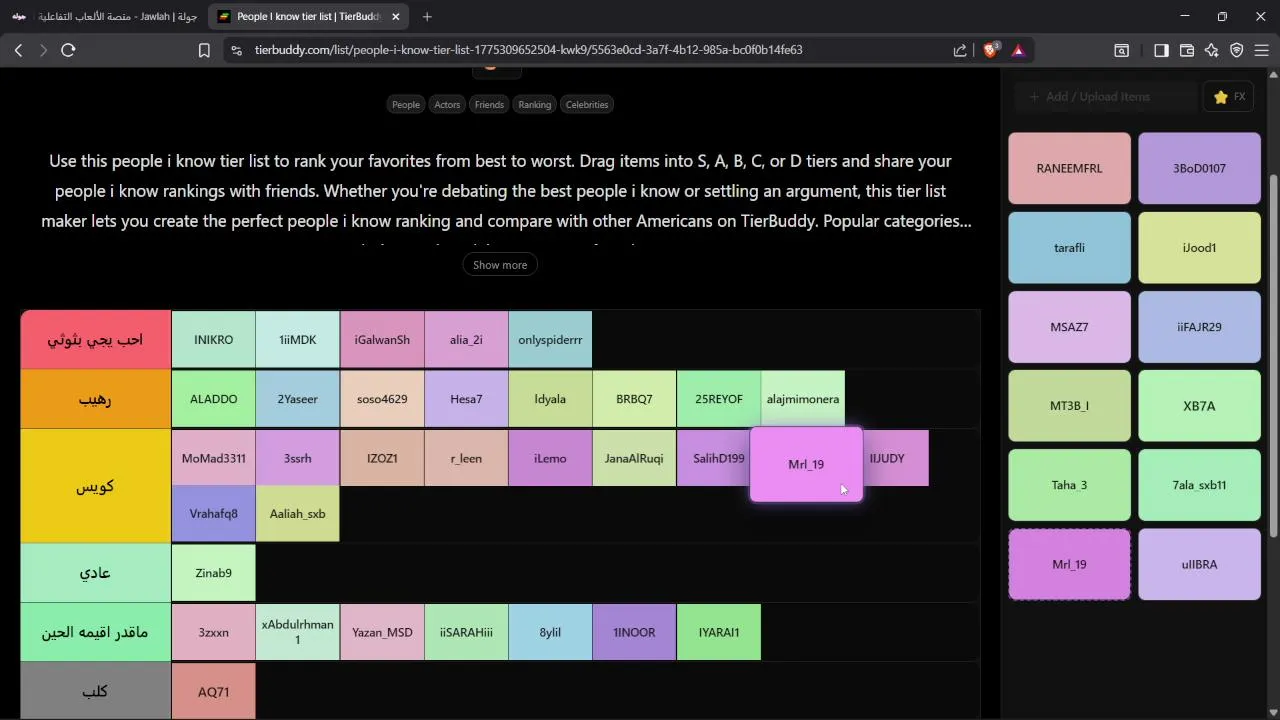Select the 'People I know tier list' tab
This screenshot has height=720, width=1280.
click(308, 16)
